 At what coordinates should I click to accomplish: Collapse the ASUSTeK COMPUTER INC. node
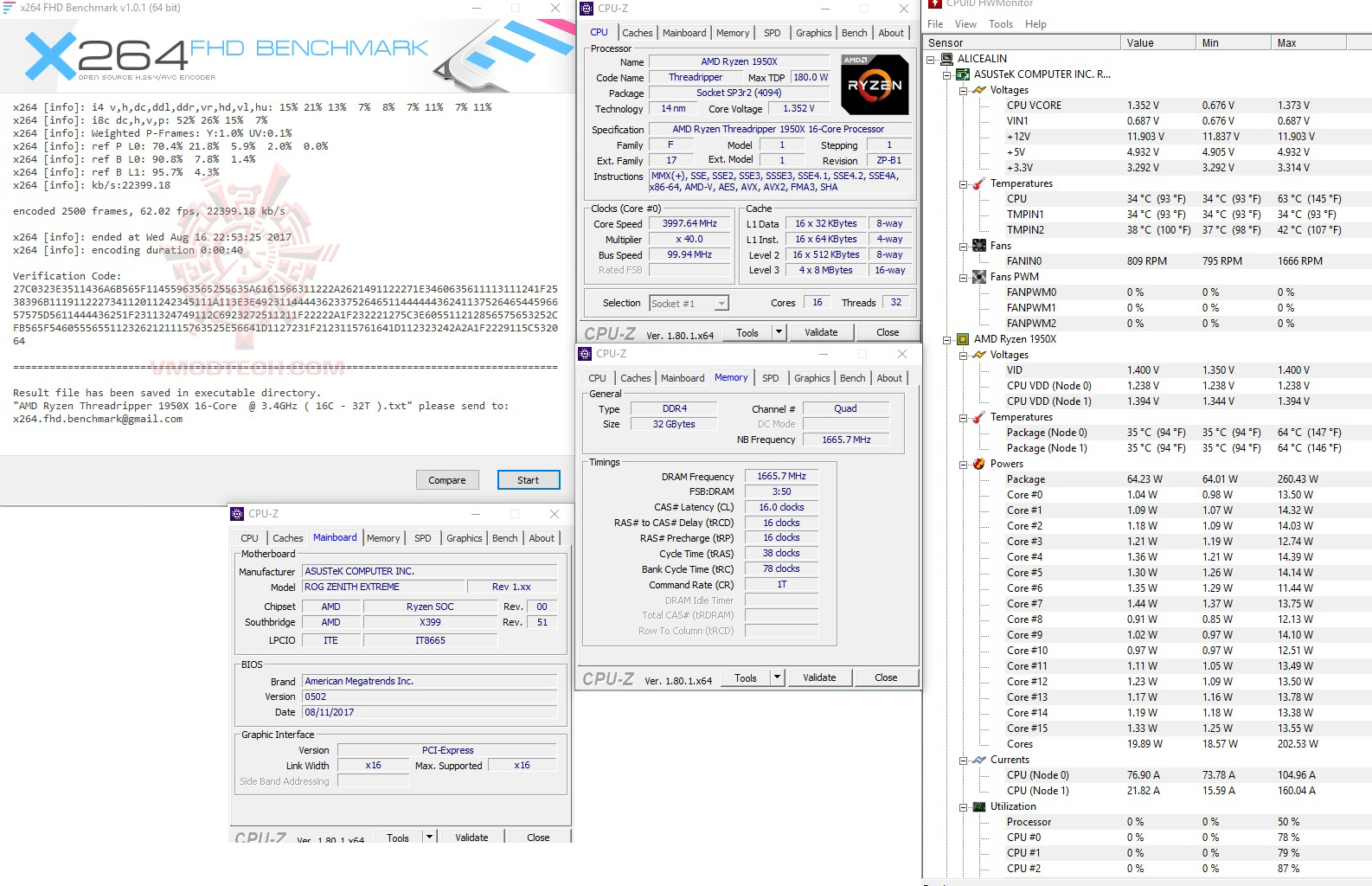tap(946, 75)
